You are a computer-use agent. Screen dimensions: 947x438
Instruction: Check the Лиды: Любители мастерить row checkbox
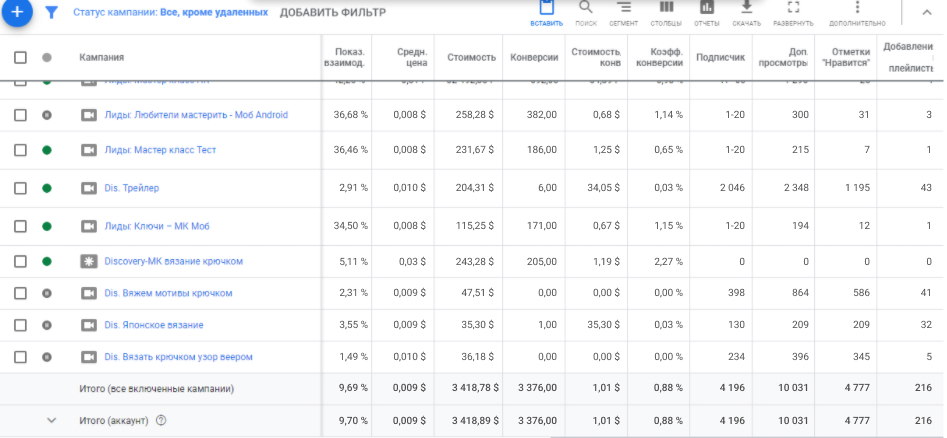(x=20, y=115)
